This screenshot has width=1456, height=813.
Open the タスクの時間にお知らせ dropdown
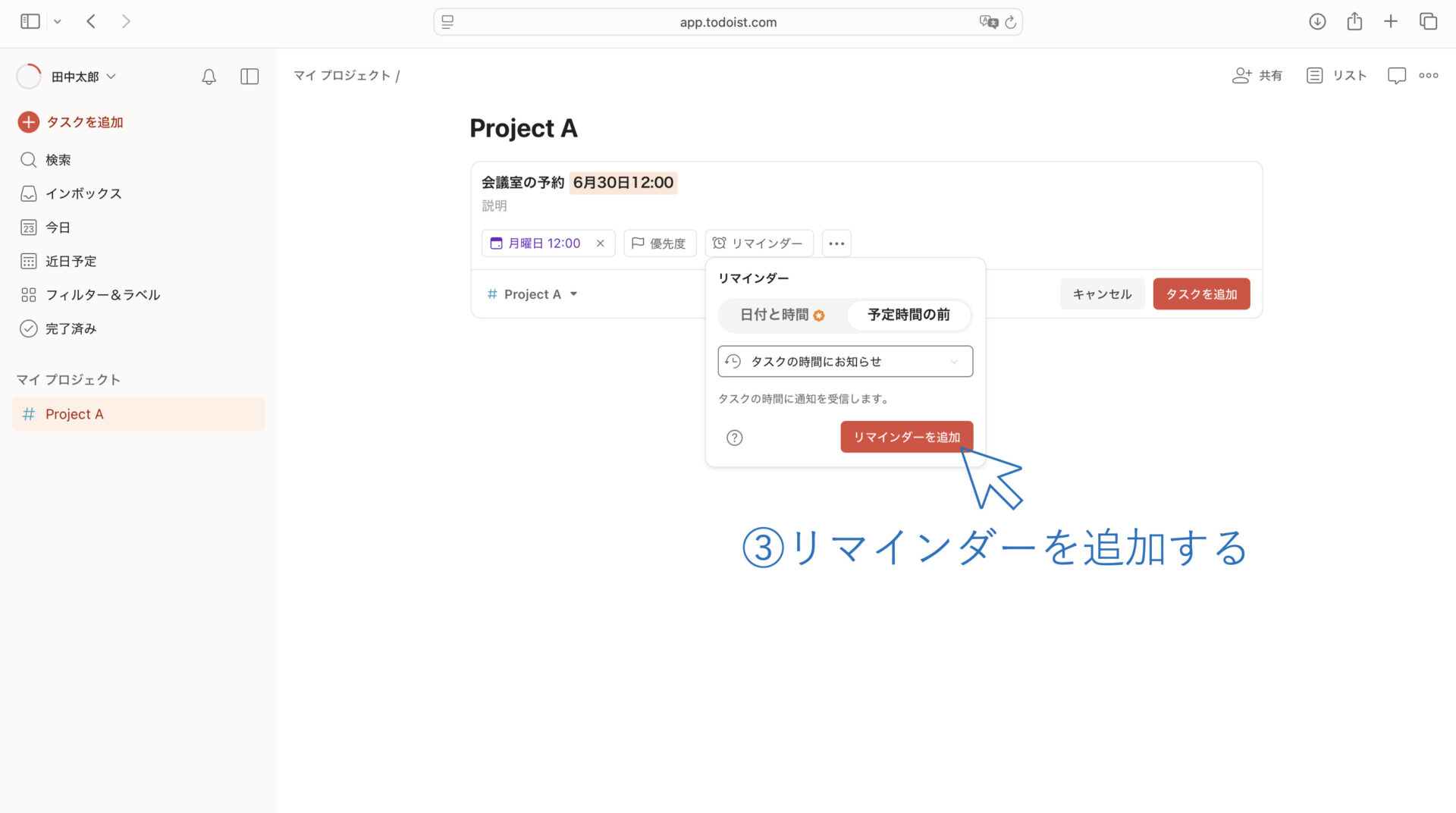click(844, 361)
